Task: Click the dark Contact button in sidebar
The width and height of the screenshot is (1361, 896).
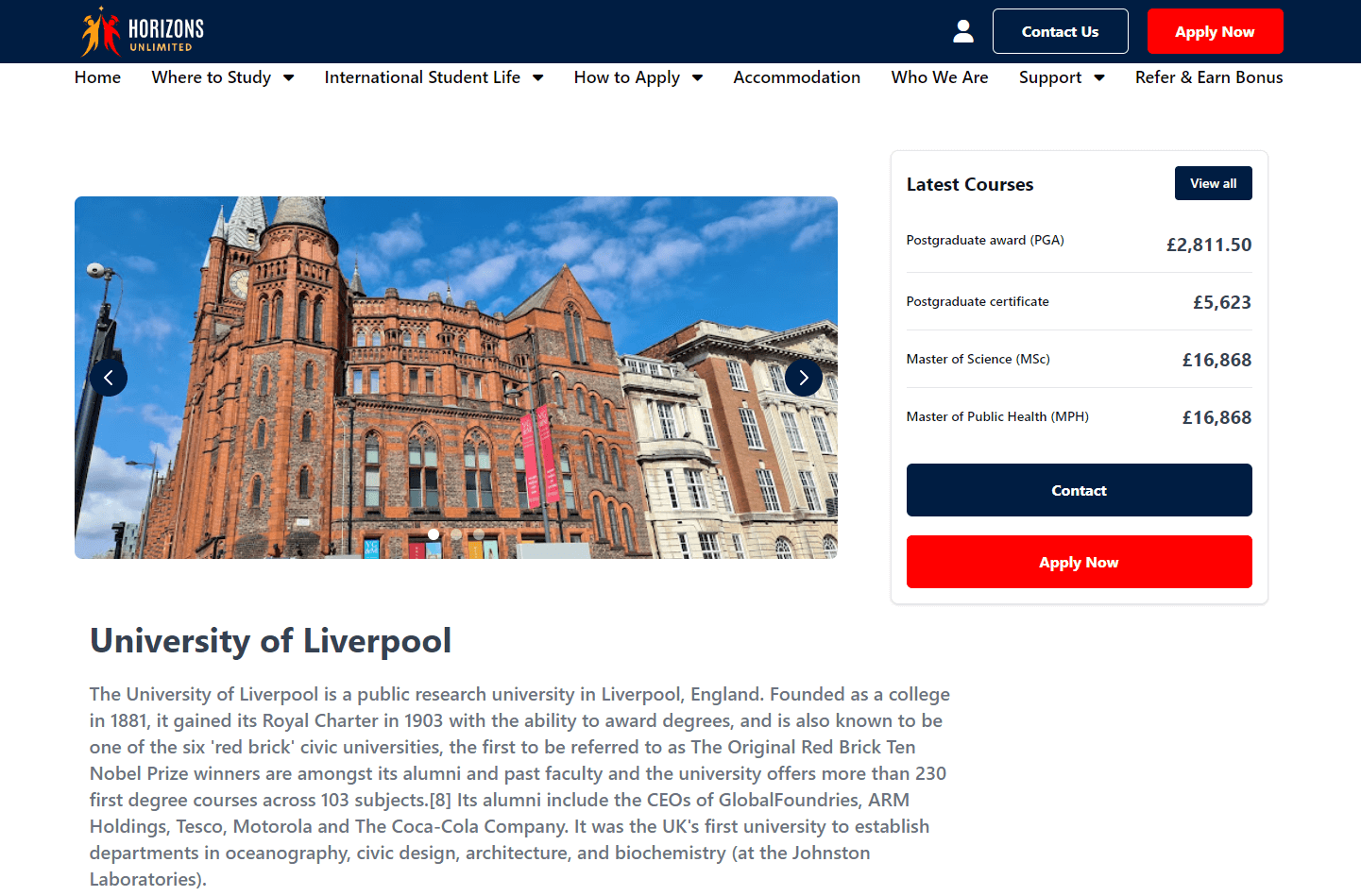Action: point(1079,490)
